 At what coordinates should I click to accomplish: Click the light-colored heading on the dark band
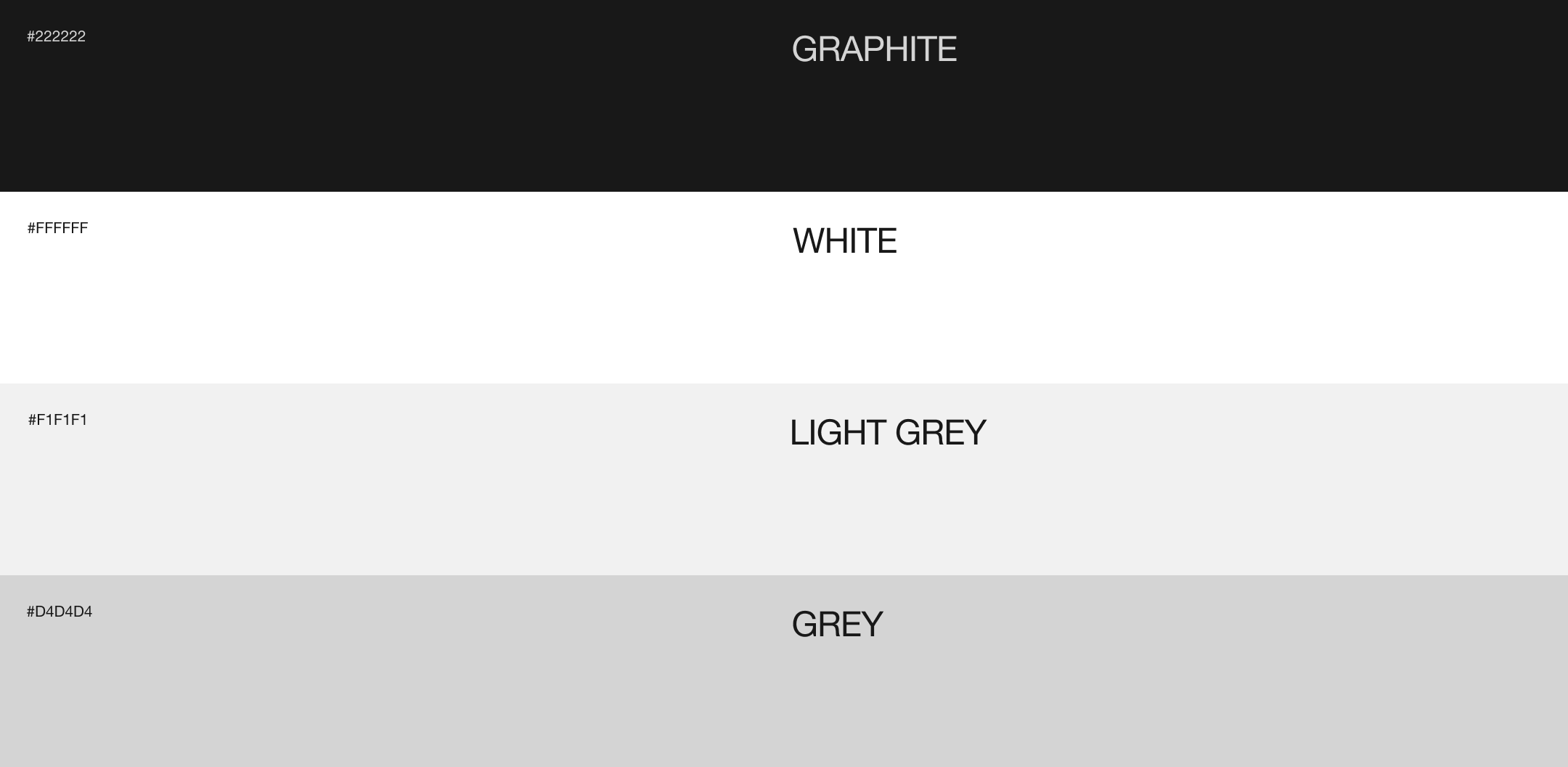[874, 49]
